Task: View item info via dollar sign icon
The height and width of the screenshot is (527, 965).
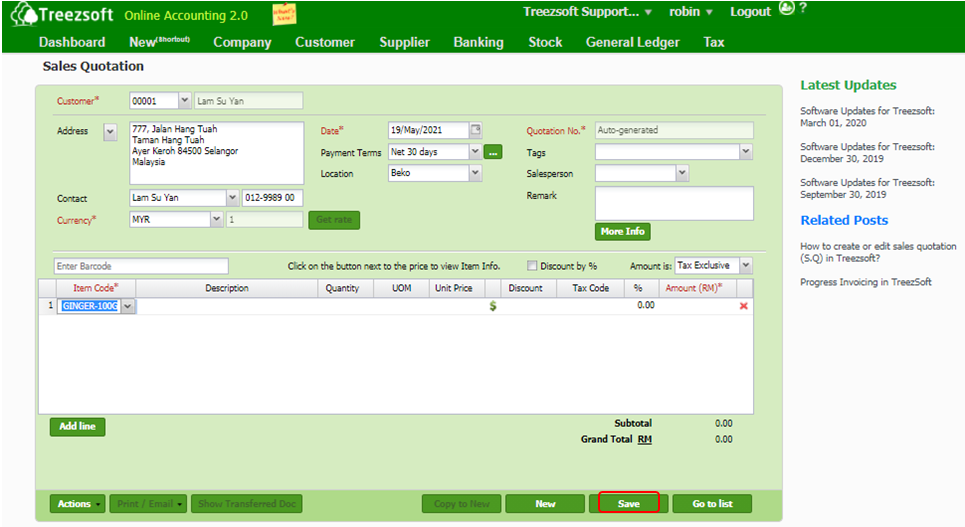Action: pos(492,305)
